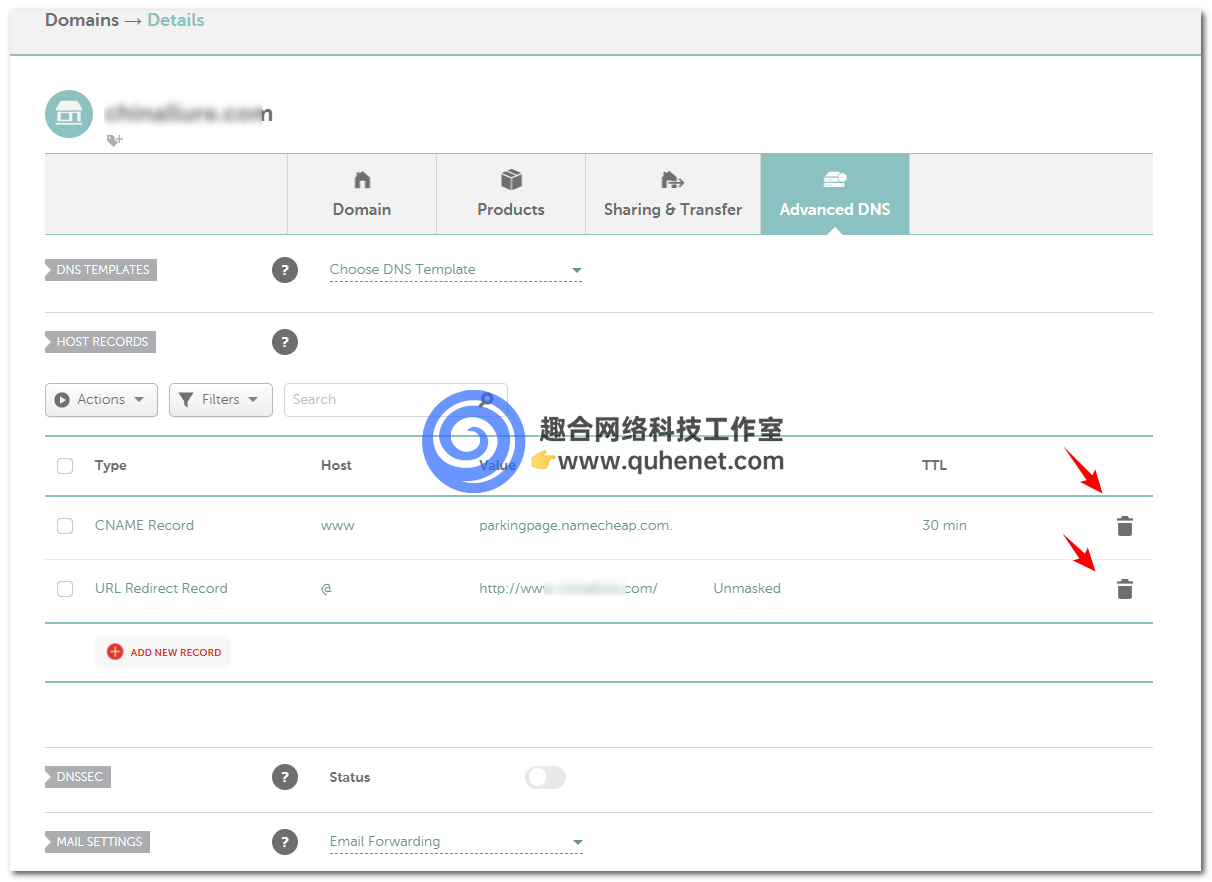Focus the host records Search field
Screen dimensions: 1212x882
click(x=396, y=400)
